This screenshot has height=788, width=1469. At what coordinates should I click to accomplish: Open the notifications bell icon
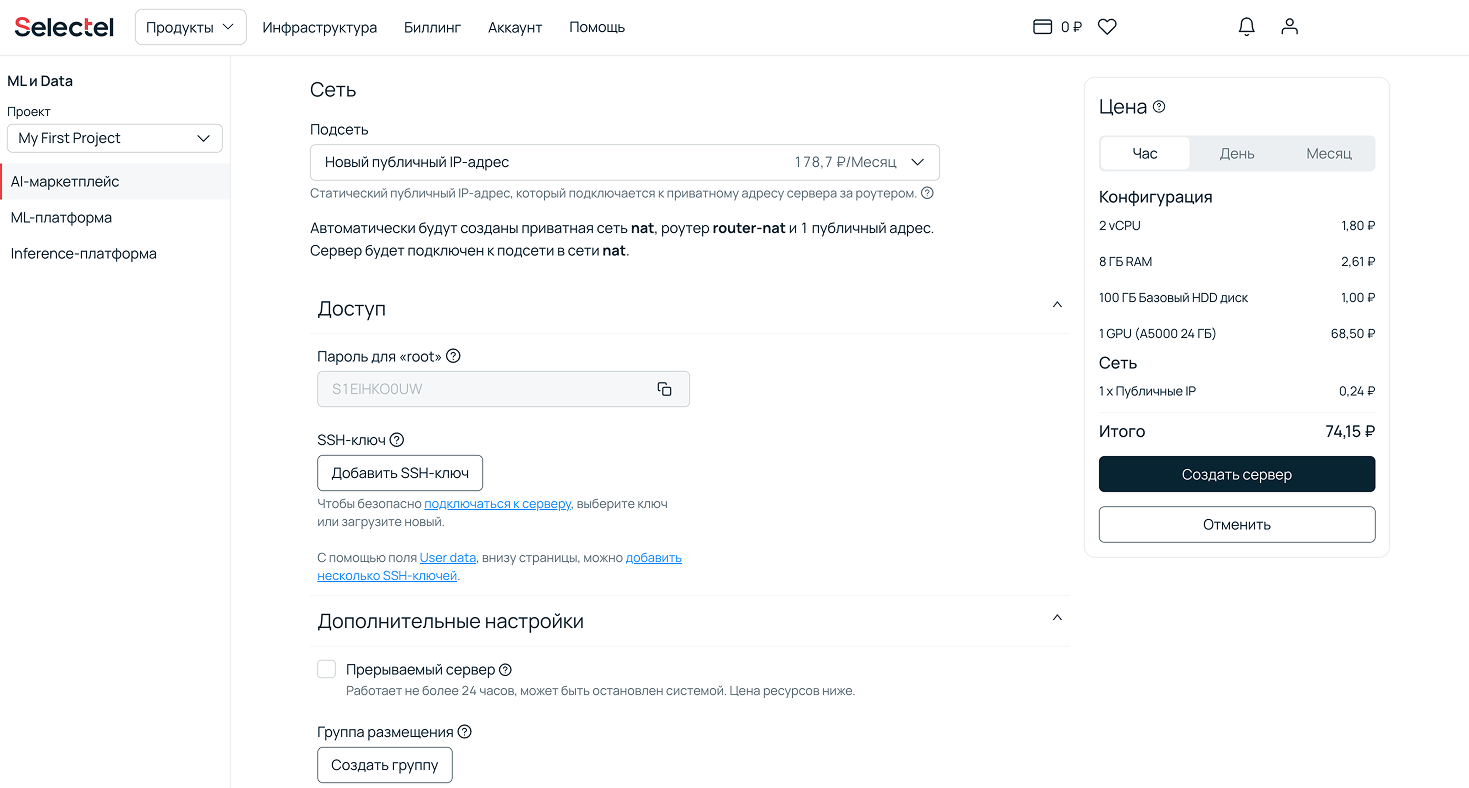point(1246,27)
